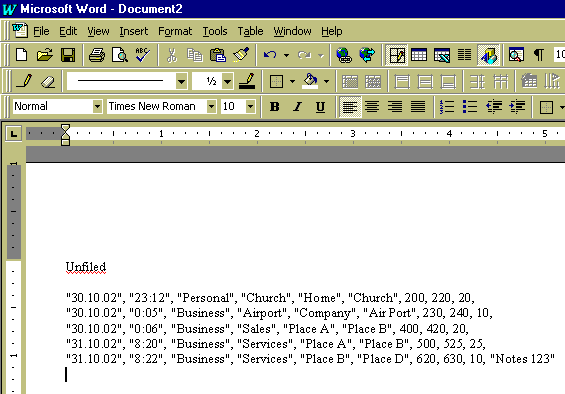Screen dimensions: 565x394
Task: Click the Insert Table icon
Action: coord(419,55)
